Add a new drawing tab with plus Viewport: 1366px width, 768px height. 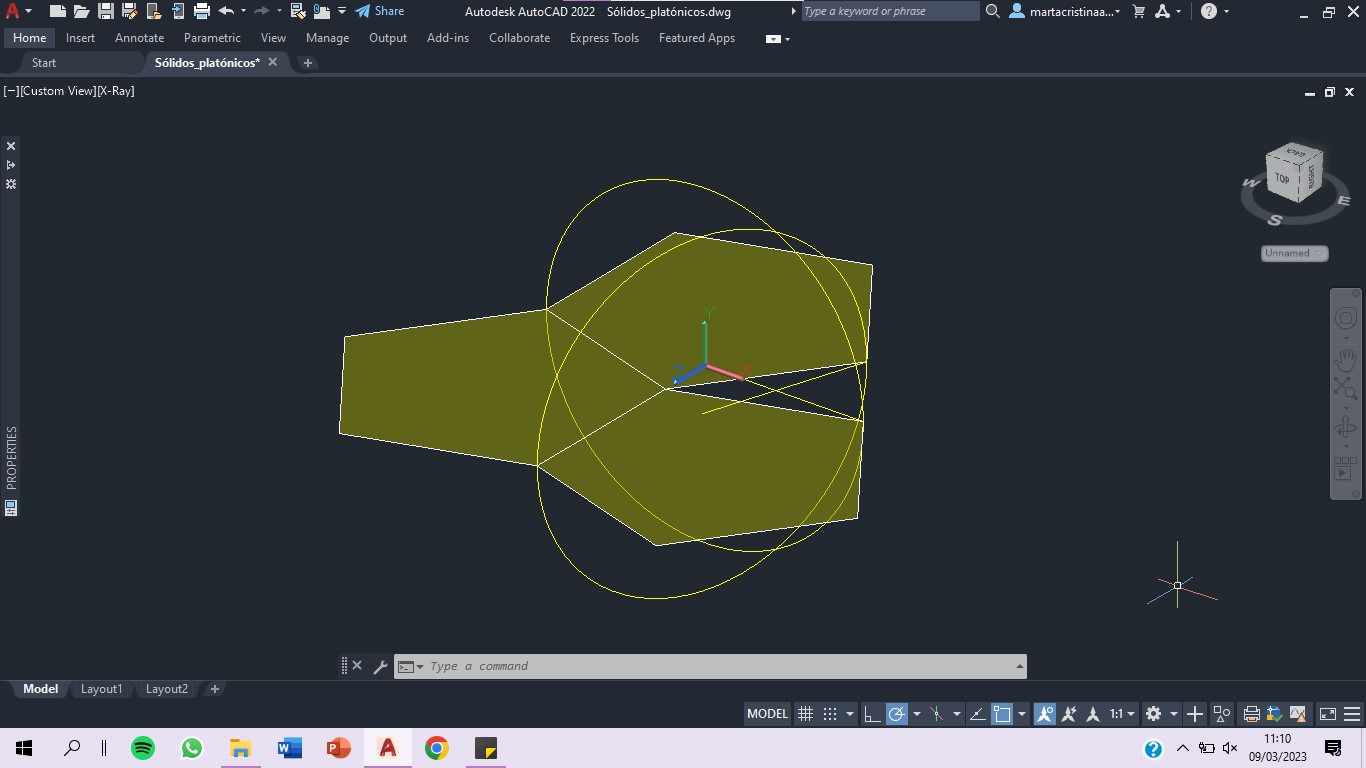tap(308, 62)
